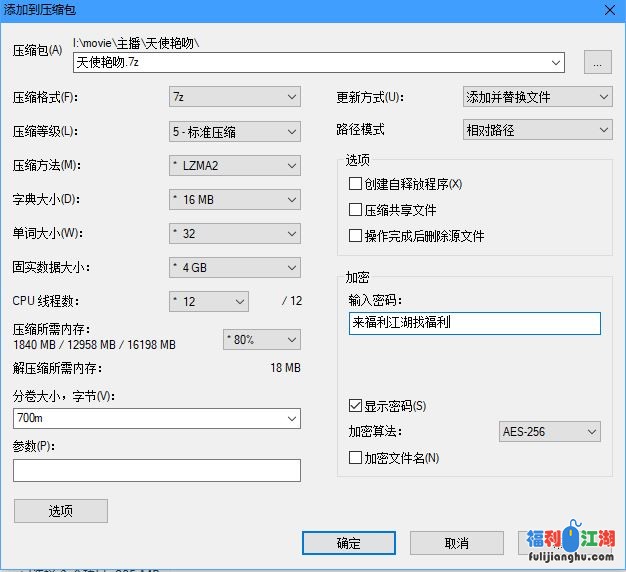Open the word size 32 dropdown

tap(234, 233)
